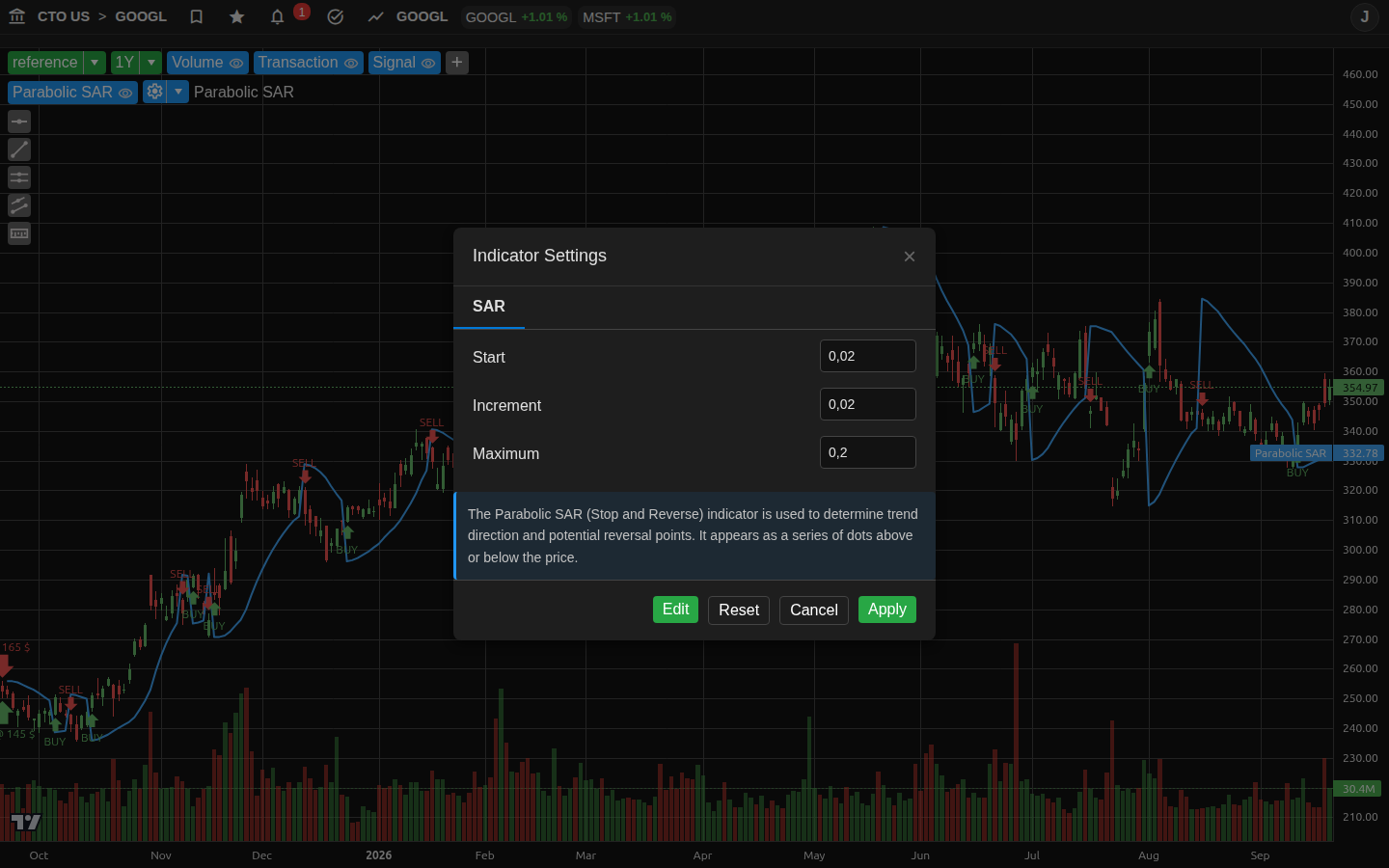Click the Parabolic SAR axis label
This screenshot has width=1389, height=868.
coord(1291,453)
